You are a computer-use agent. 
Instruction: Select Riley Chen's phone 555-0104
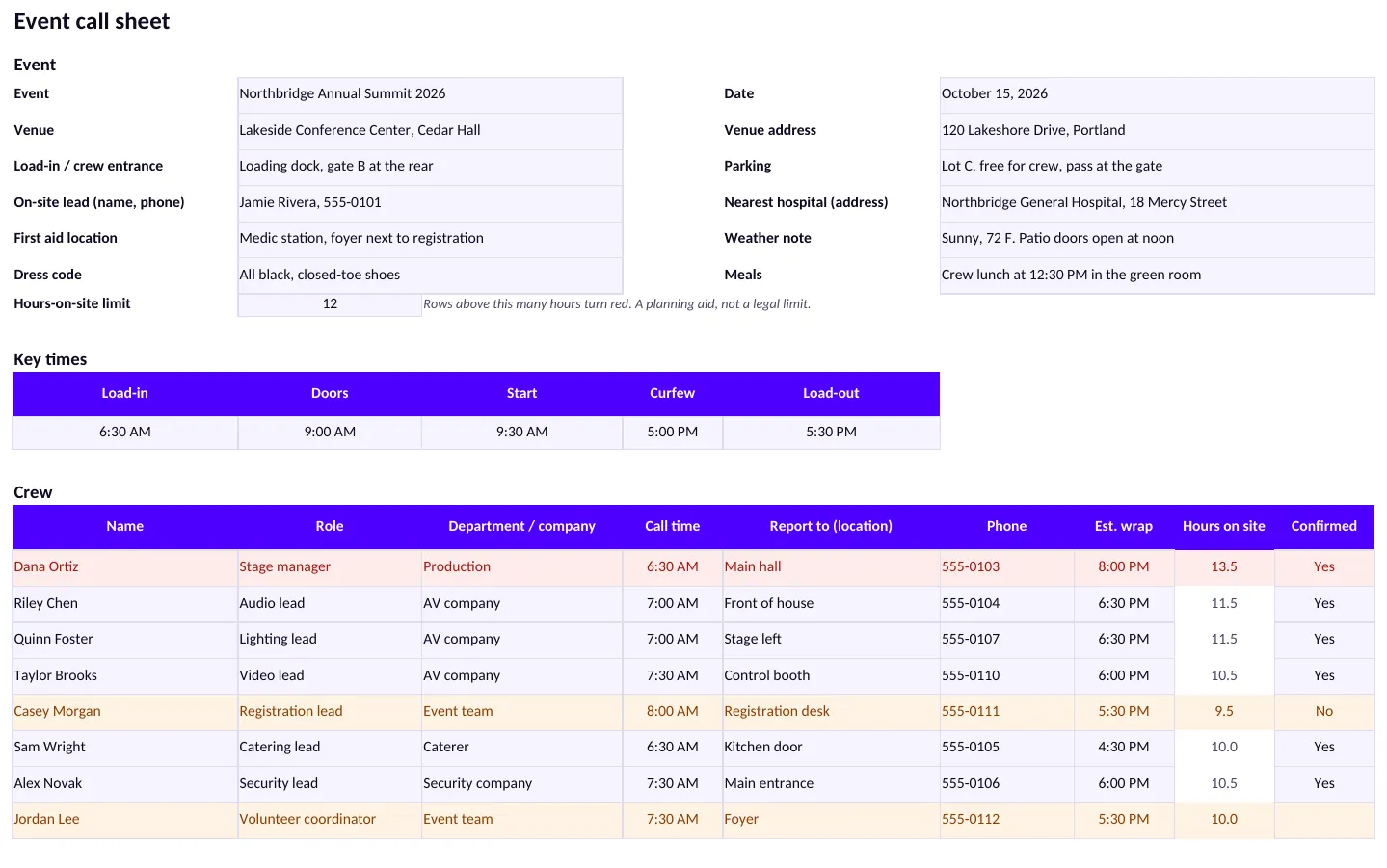click(1006, 604)
